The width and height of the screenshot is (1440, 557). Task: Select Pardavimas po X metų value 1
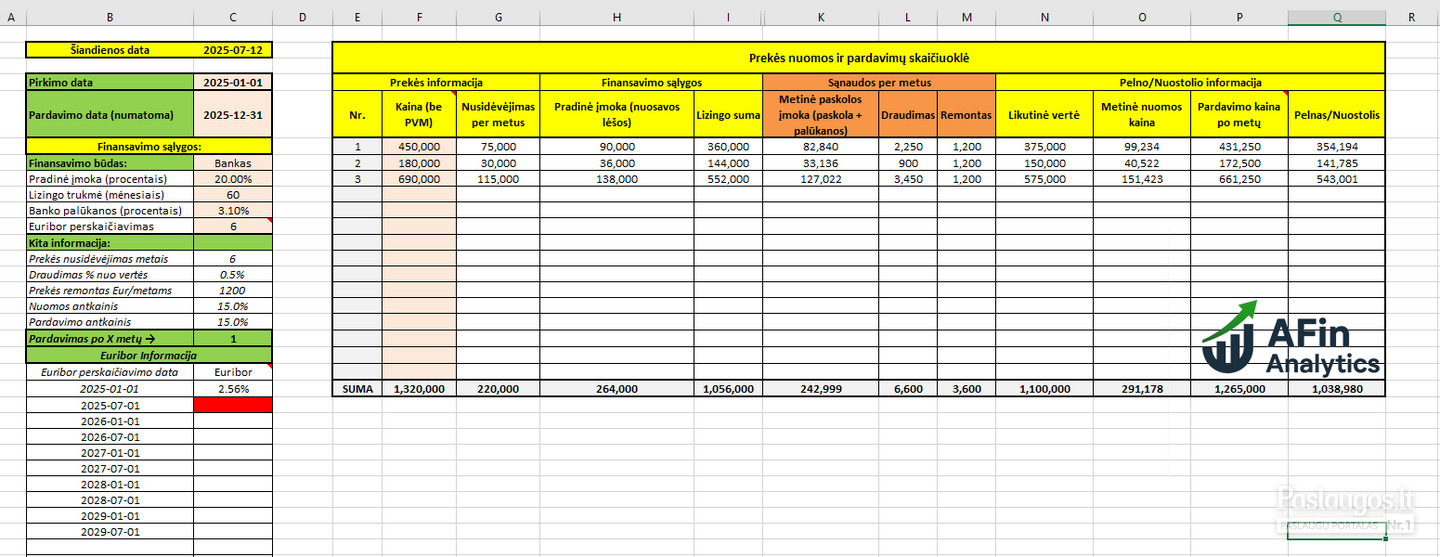coord(233,339)
